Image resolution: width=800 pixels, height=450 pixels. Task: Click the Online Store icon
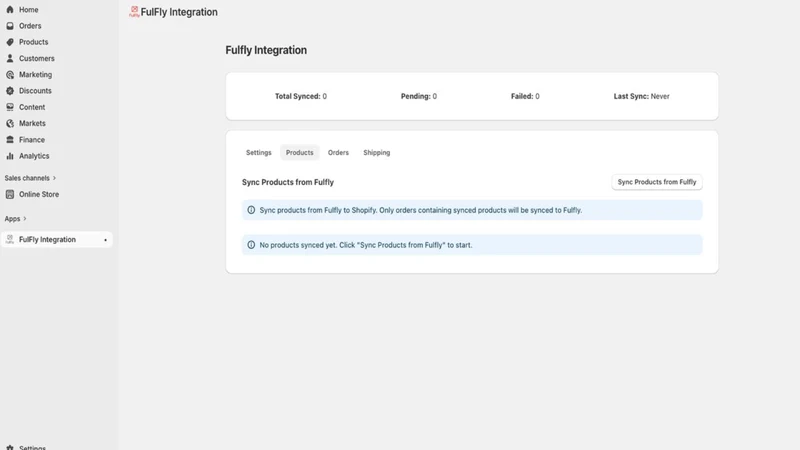pos(10,194)
